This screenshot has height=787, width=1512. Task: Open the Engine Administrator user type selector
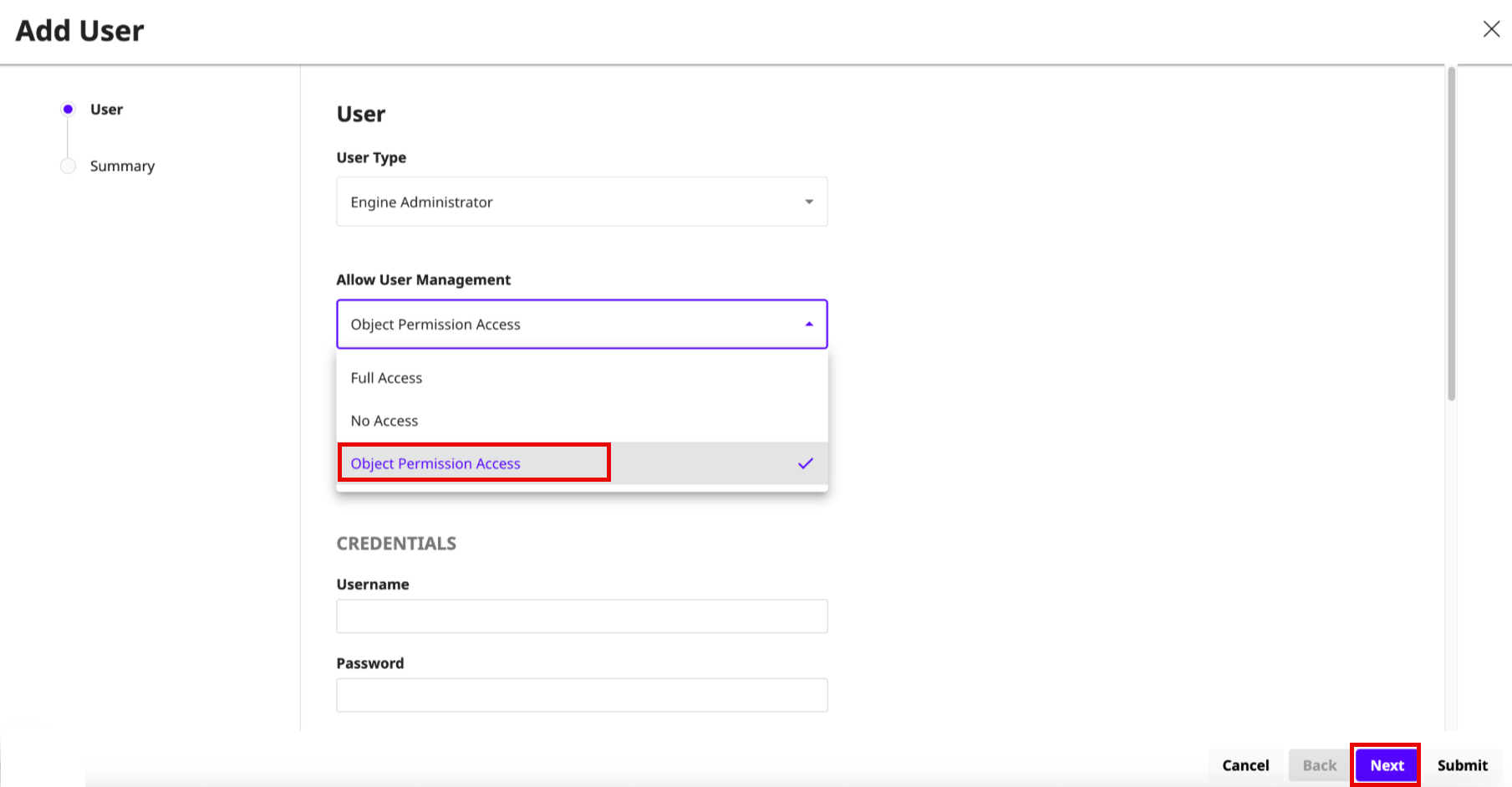point(581,201)
